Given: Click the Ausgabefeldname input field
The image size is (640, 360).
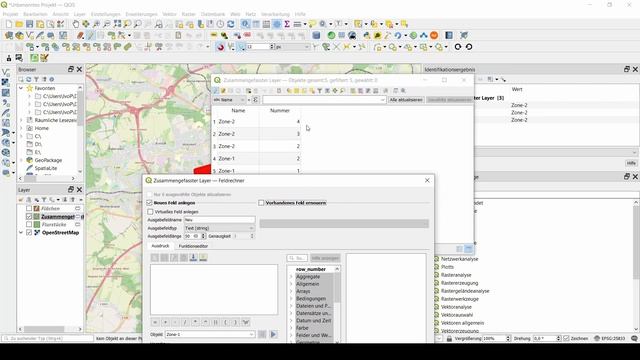Looking at the screenshot, I should 219,220.
